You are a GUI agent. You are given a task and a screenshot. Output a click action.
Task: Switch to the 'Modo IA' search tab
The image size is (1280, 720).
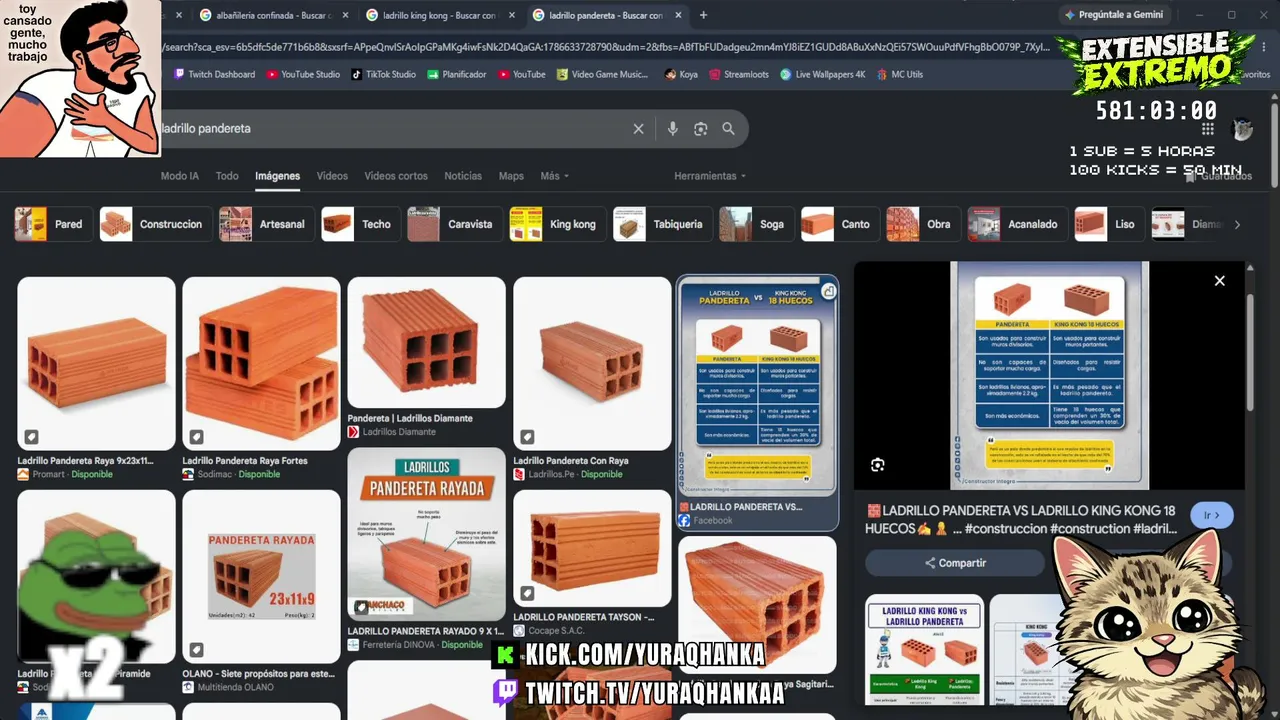click(180, 176)
